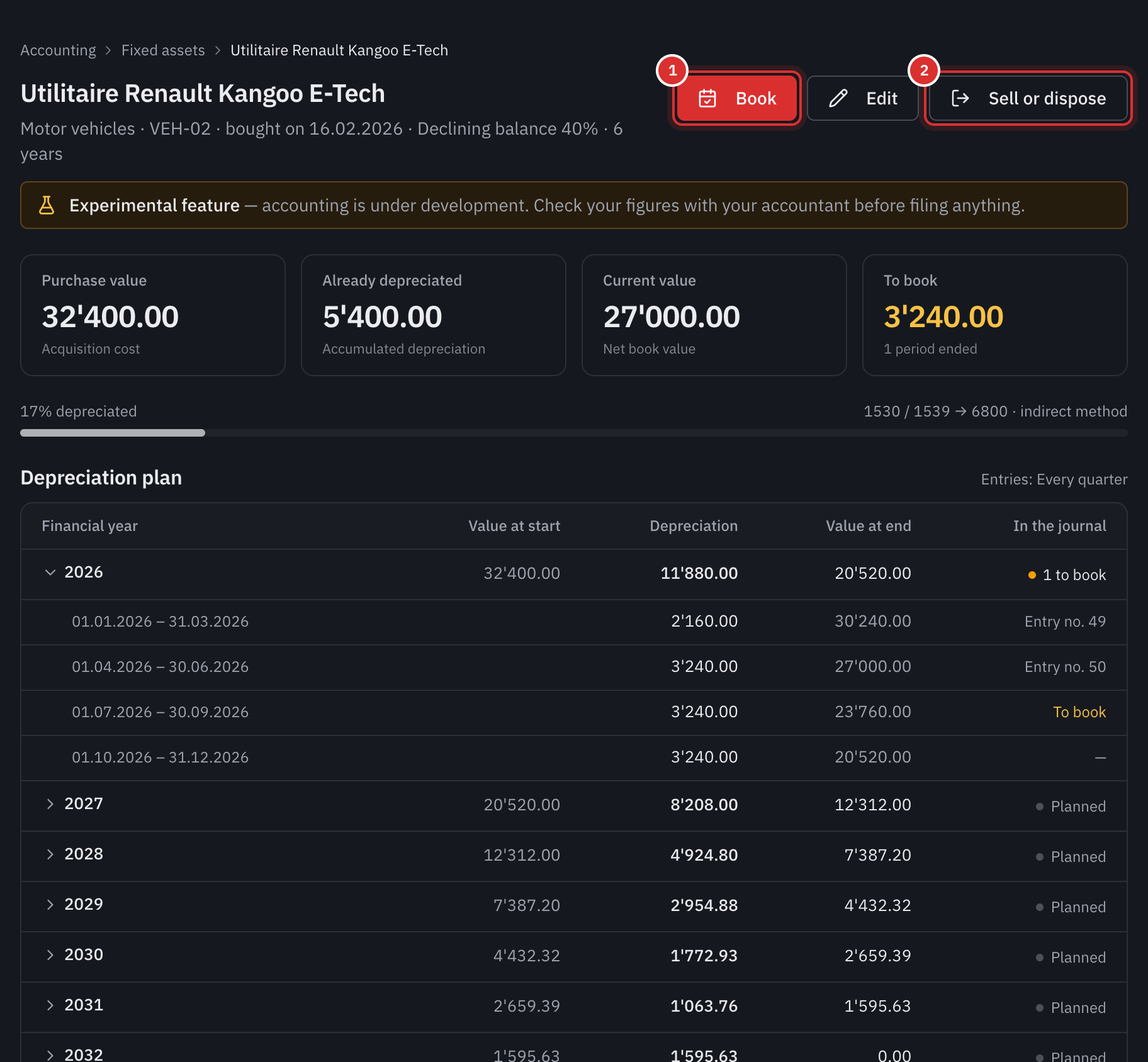The width and height of the screenshot is (1148, 1062).
Task: Click the Current value 27'000.00 figure
Action: [671, 316]
